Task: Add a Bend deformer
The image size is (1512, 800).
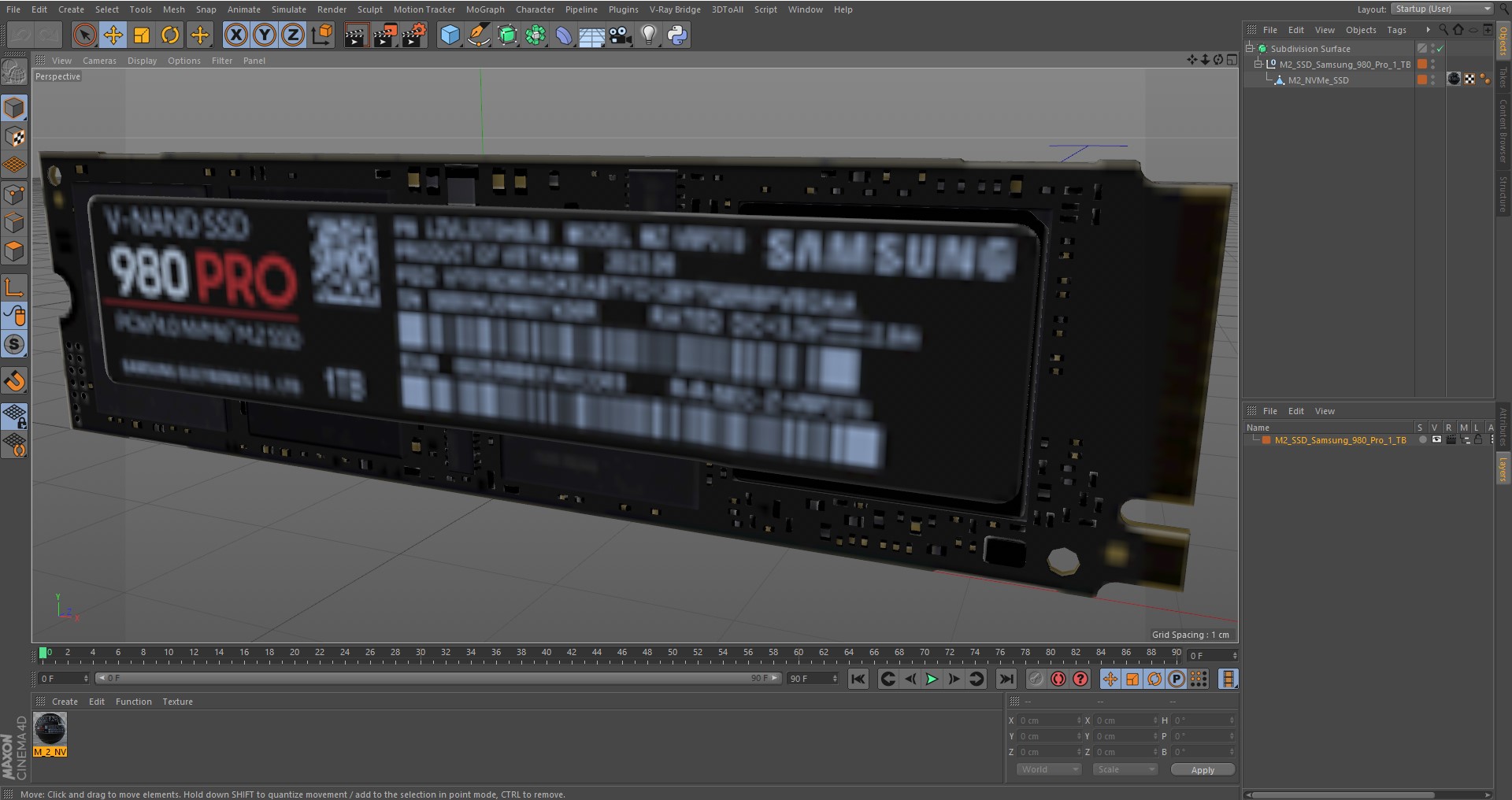Action: 564,35
